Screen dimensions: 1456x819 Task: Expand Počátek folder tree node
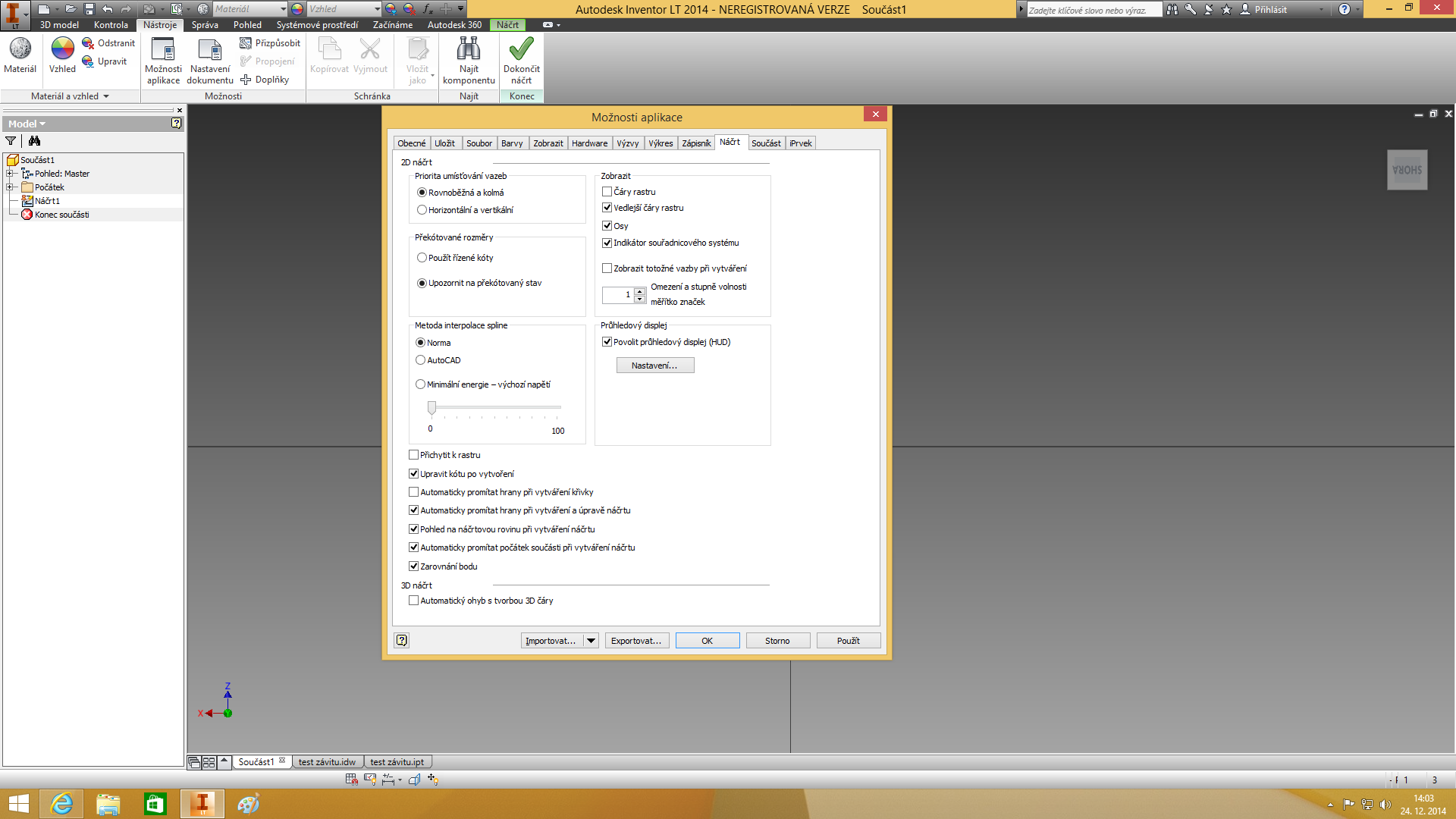(x=9, y=187)
